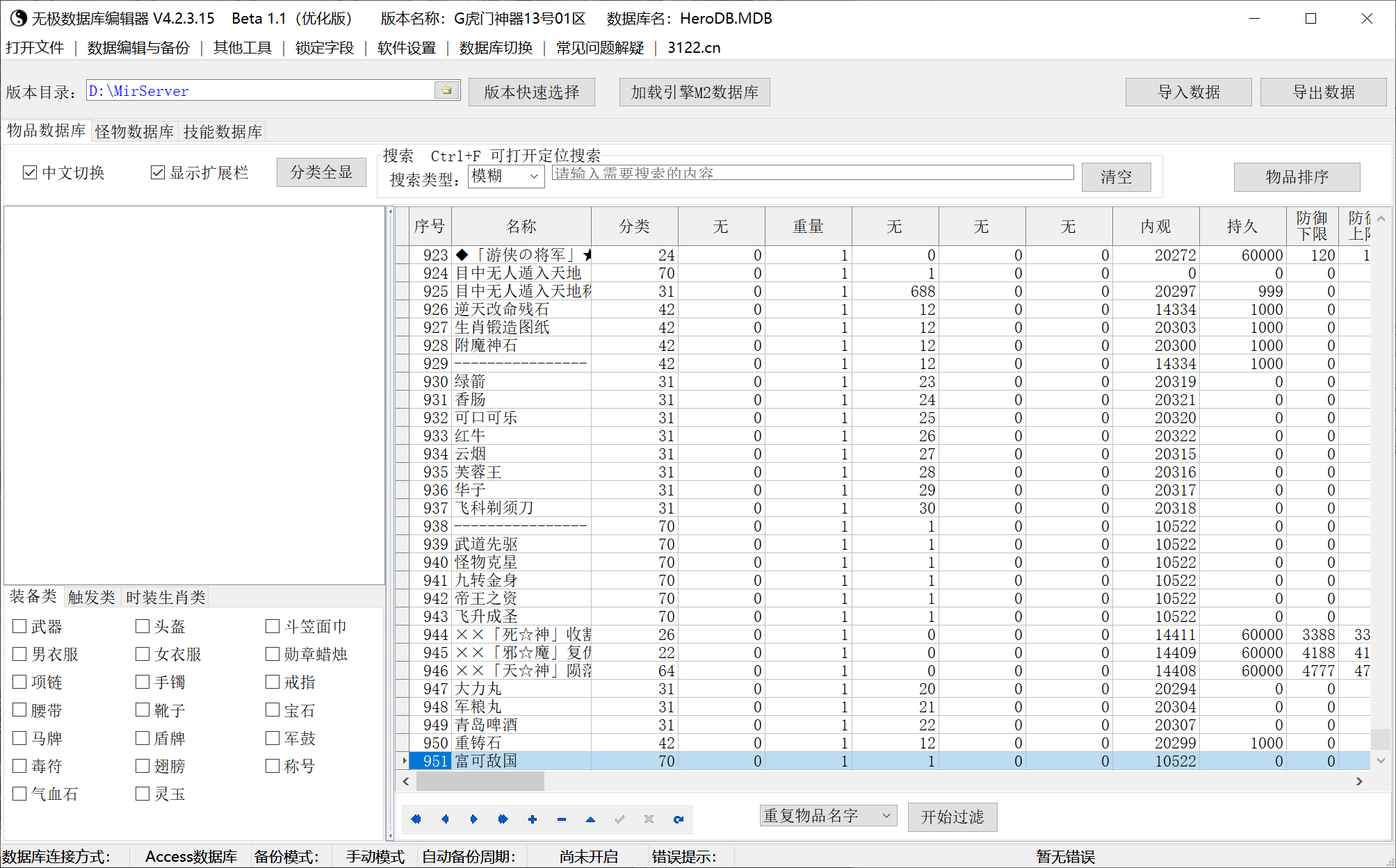Post edit with the checkmark icon
Viewport: 1396px width, 868px height.
click(620, 819)
